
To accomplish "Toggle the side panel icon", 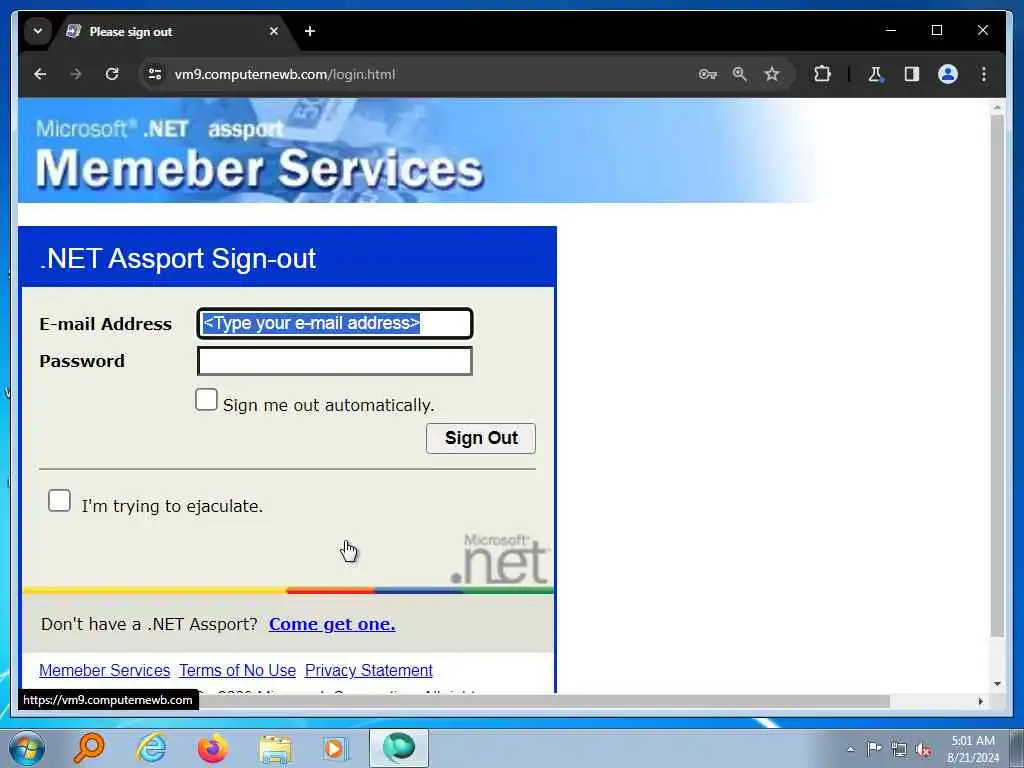I will tap(912, 74).
